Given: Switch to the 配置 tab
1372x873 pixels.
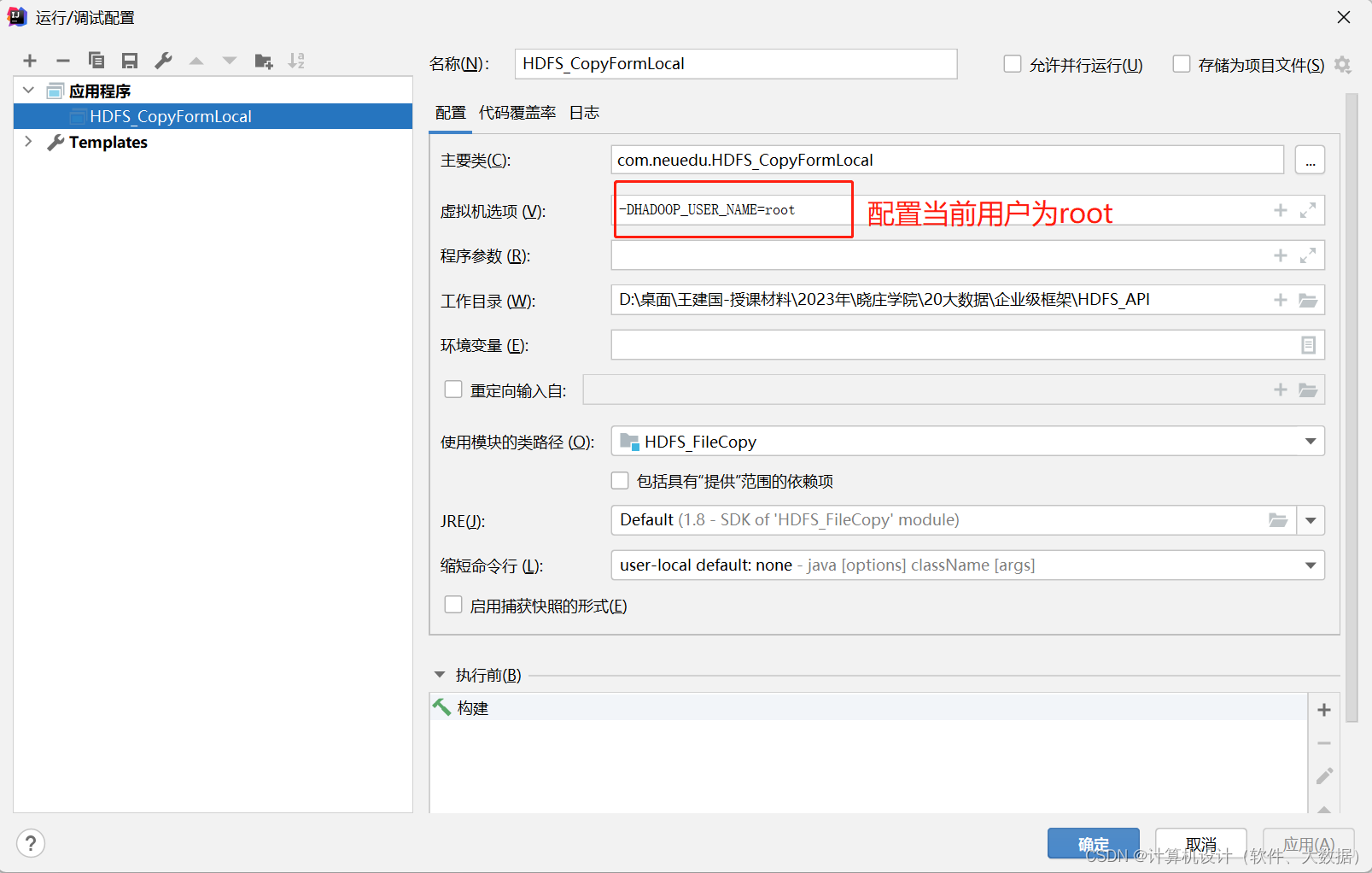Looking at the screenshot, I should [x=451, y=113].
